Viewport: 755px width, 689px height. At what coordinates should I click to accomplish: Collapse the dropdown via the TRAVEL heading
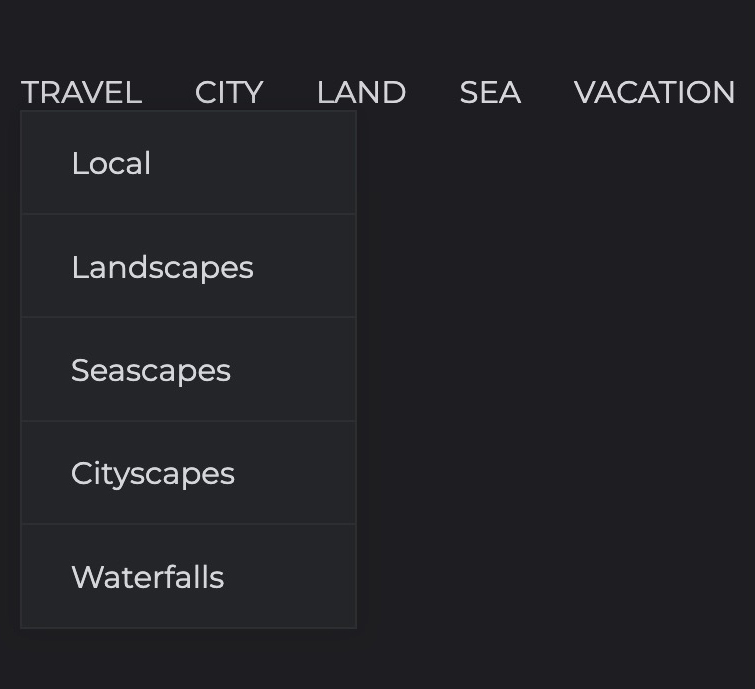click(81, 92)
